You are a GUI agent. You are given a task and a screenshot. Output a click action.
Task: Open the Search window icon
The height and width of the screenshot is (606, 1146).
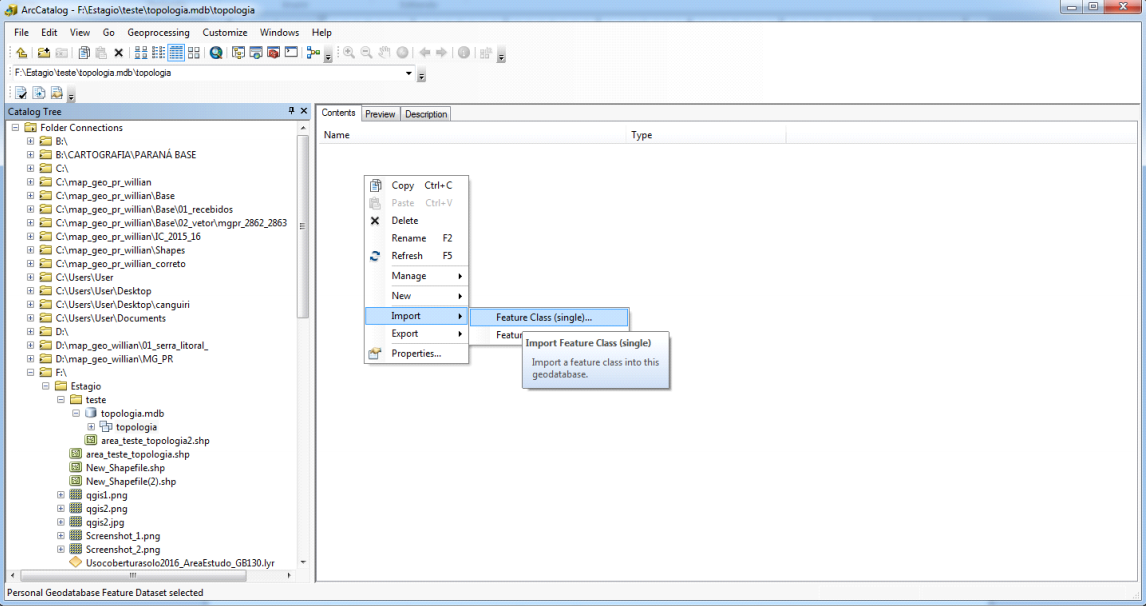[256, 53]
